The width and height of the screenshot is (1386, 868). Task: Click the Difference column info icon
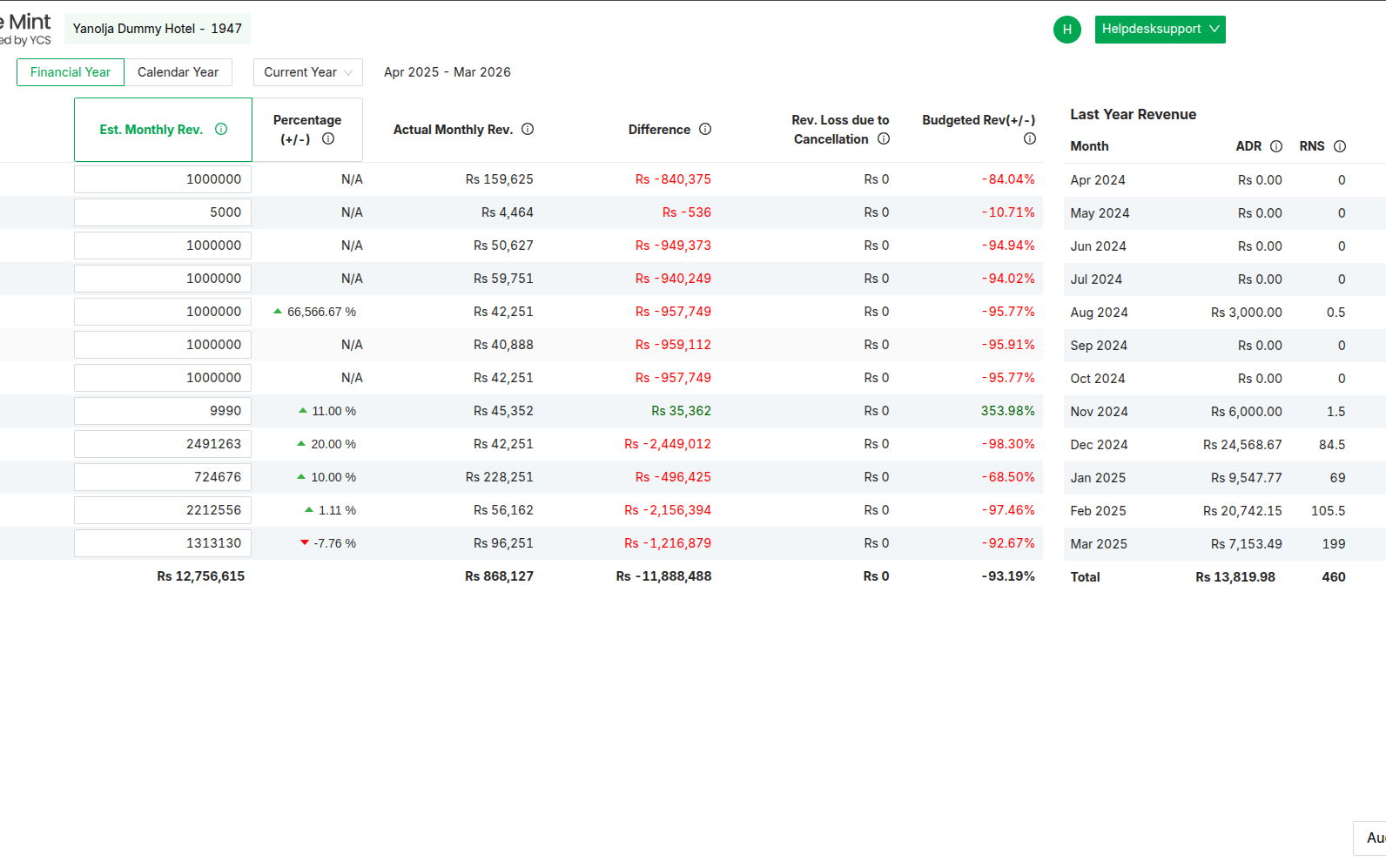705,130
